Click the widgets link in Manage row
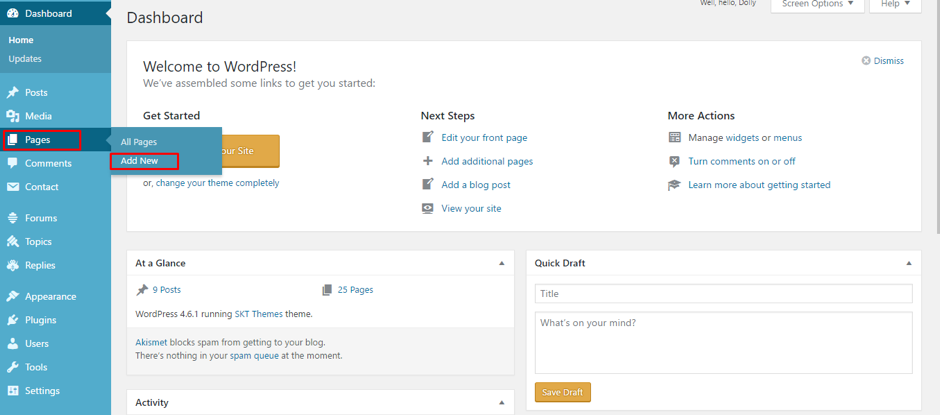The height and width of the screenshot is (415, 940). pos(742,137)
